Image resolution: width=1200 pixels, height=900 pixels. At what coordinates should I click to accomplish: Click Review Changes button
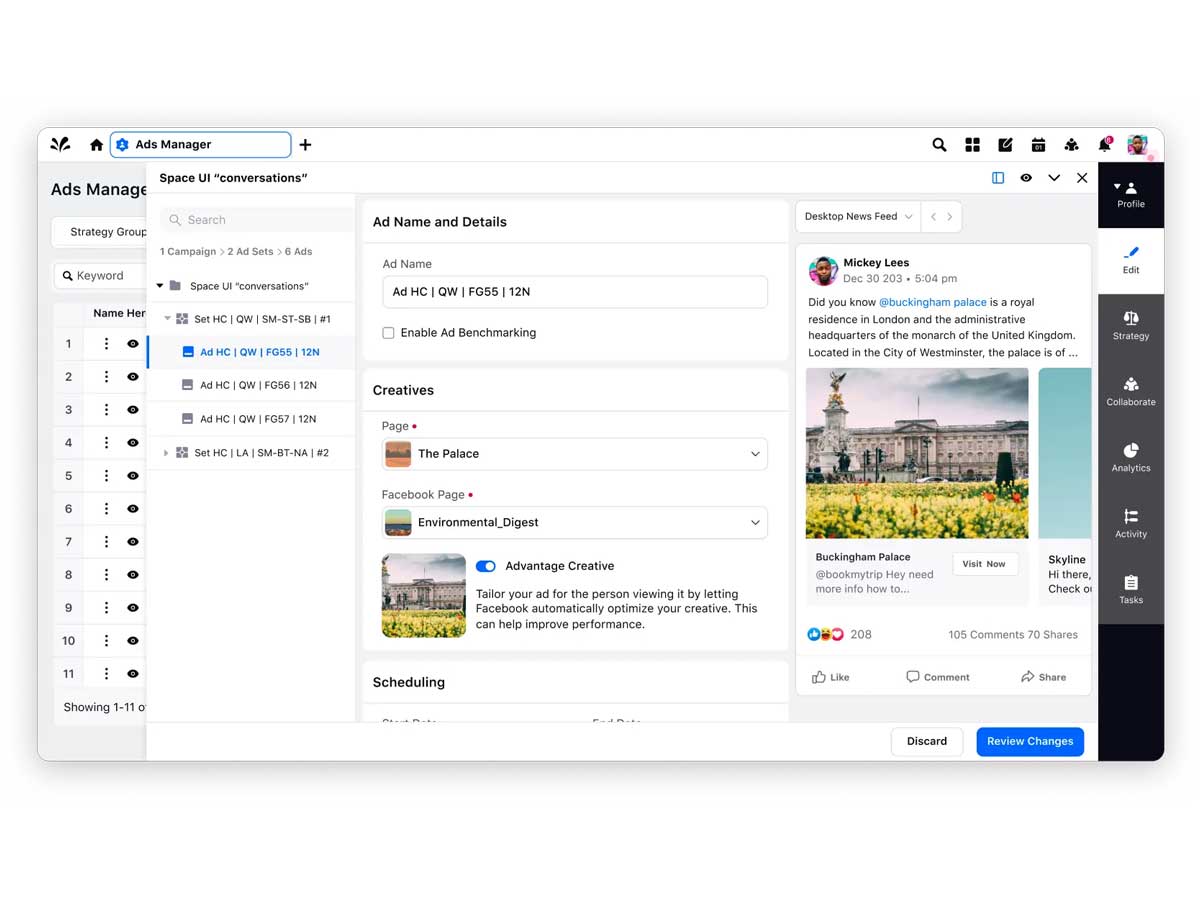click(x=1030, y=741)
